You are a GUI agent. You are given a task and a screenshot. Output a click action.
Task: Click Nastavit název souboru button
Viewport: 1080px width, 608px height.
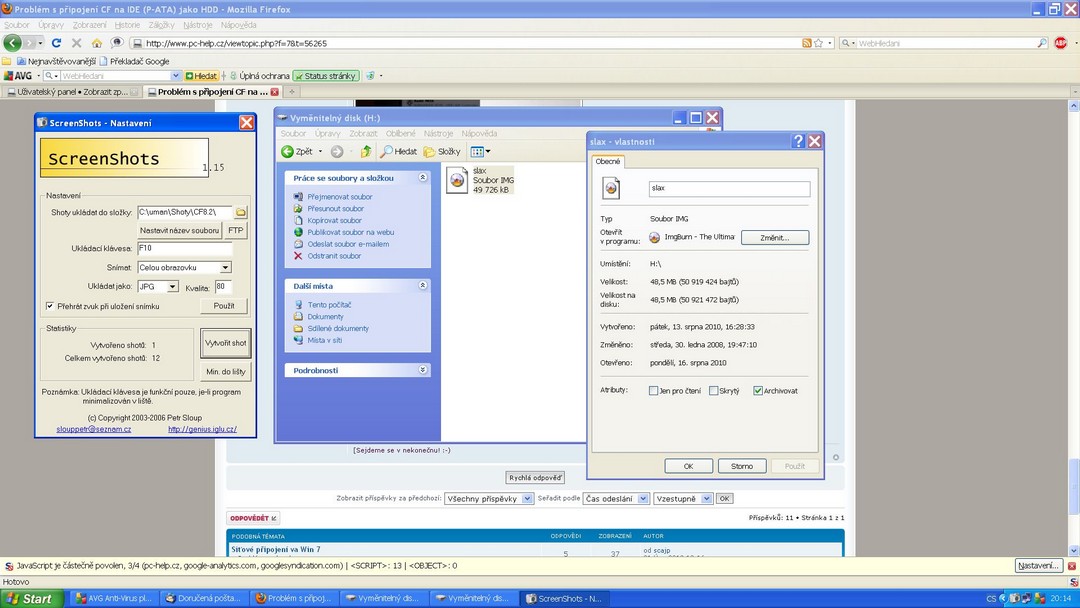pos(179,231)
